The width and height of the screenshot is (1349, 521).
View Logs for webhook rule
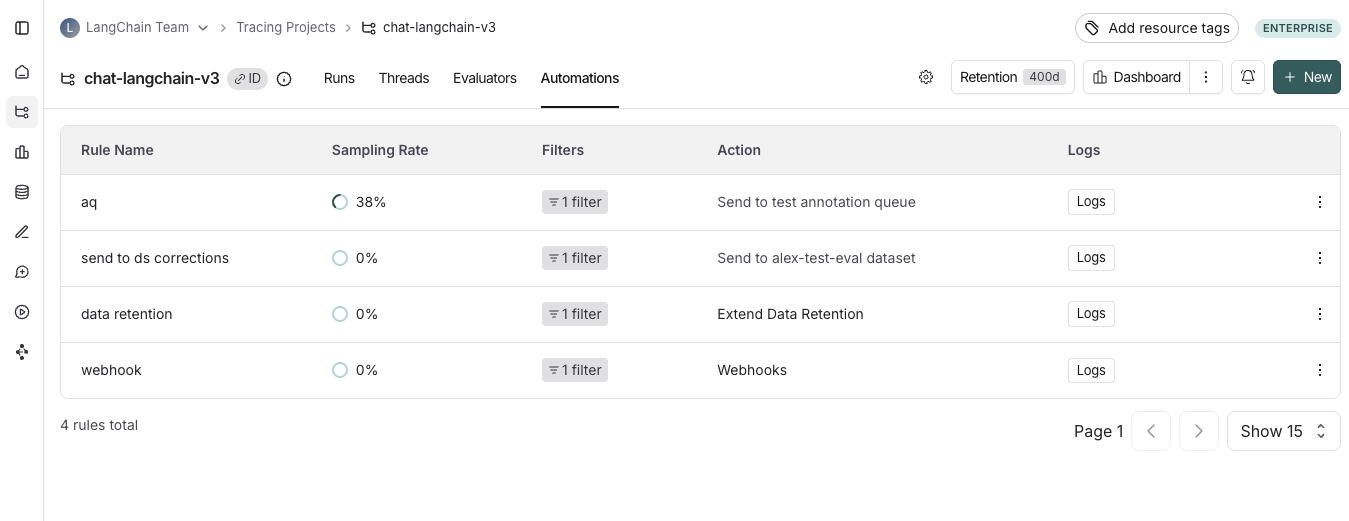click(x=1090, y=370)
